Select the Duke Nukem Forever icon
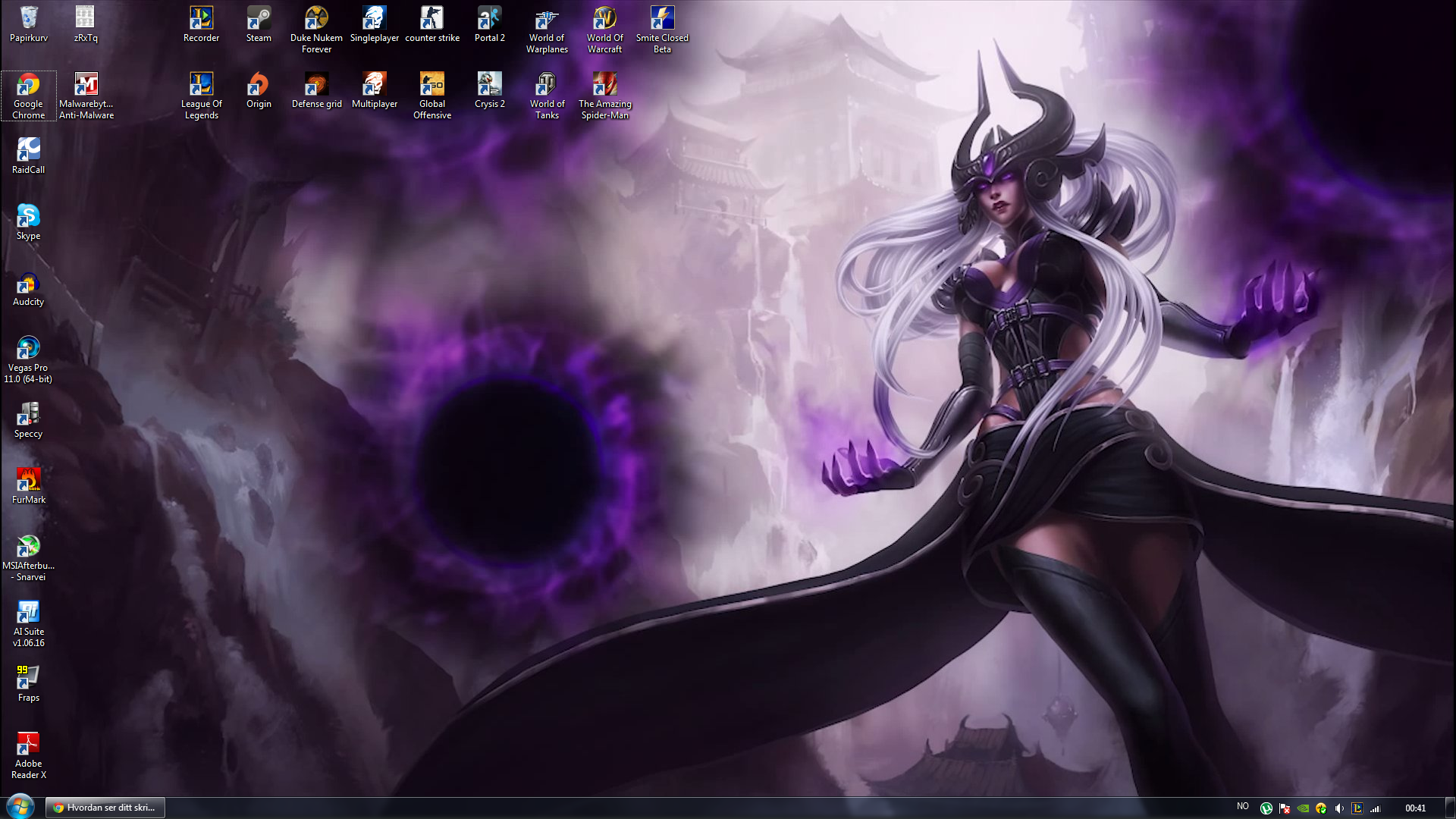1456x819 pixels. (x=316, y=30)
